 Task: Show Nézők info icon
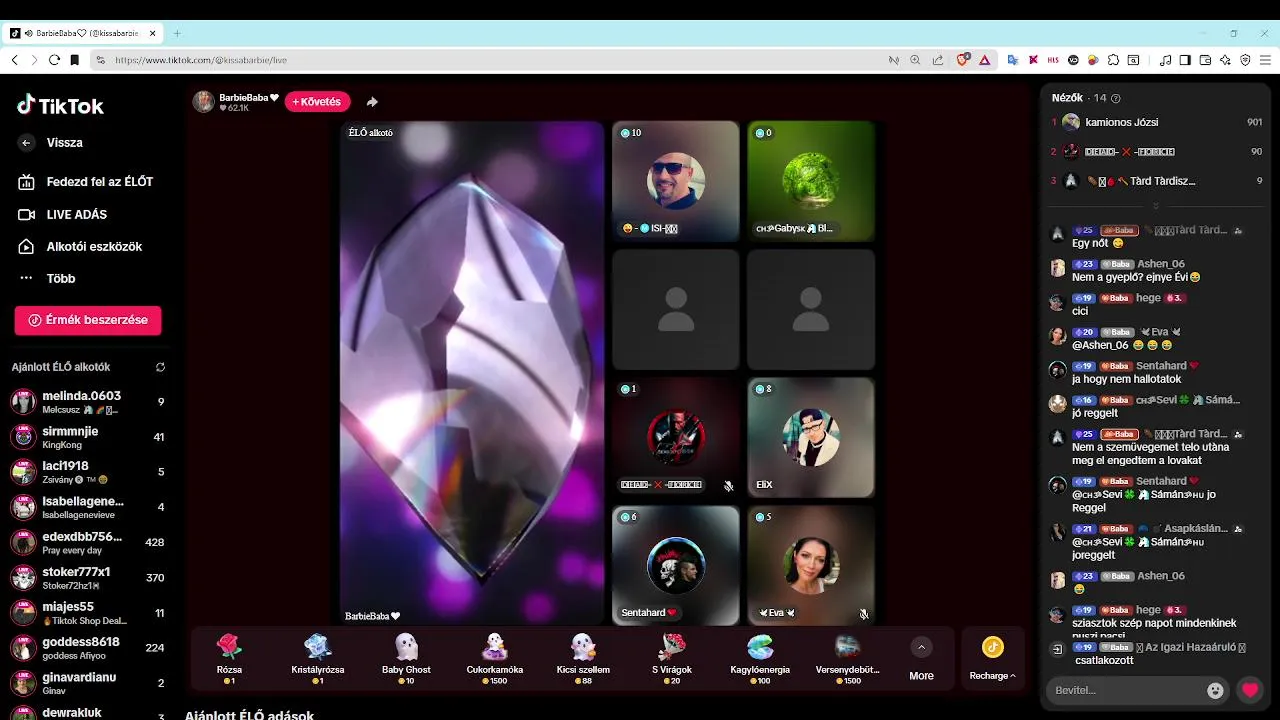coord(1116,98)
